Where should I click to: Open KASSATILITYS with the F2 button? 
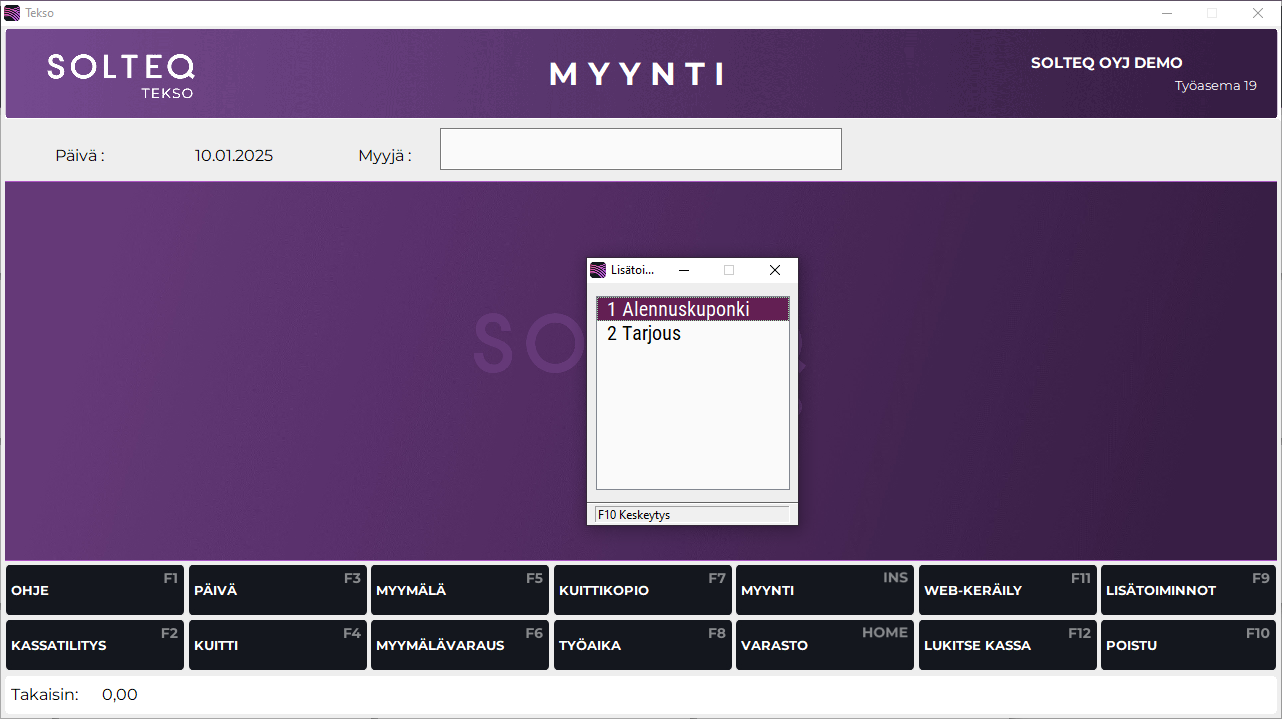(95, 645)
